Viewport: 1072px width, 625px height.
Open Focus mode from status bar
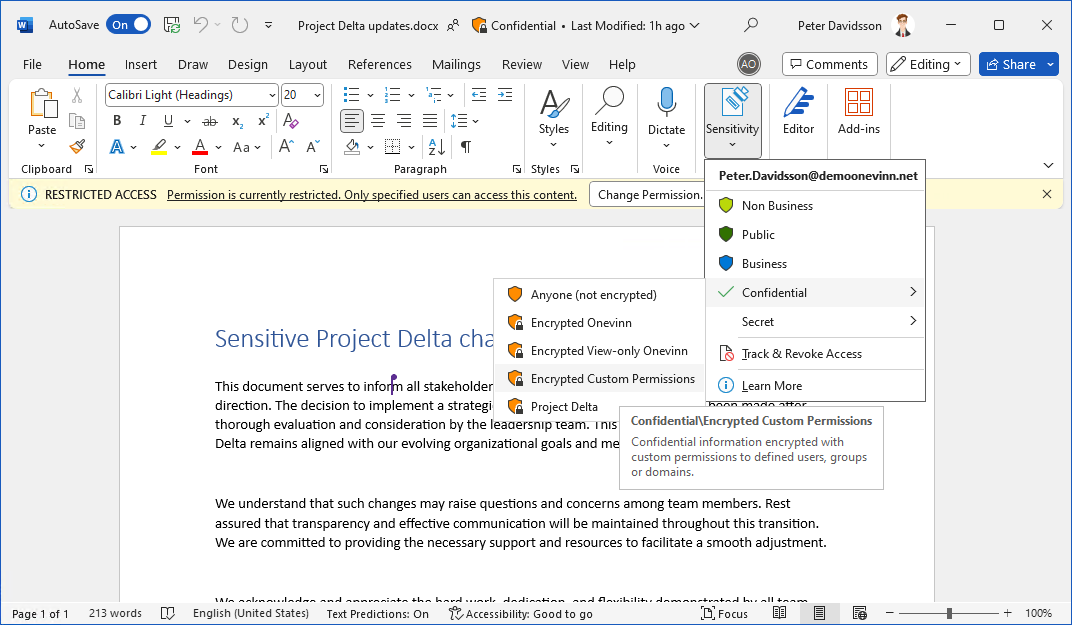[x=724, y=613]
